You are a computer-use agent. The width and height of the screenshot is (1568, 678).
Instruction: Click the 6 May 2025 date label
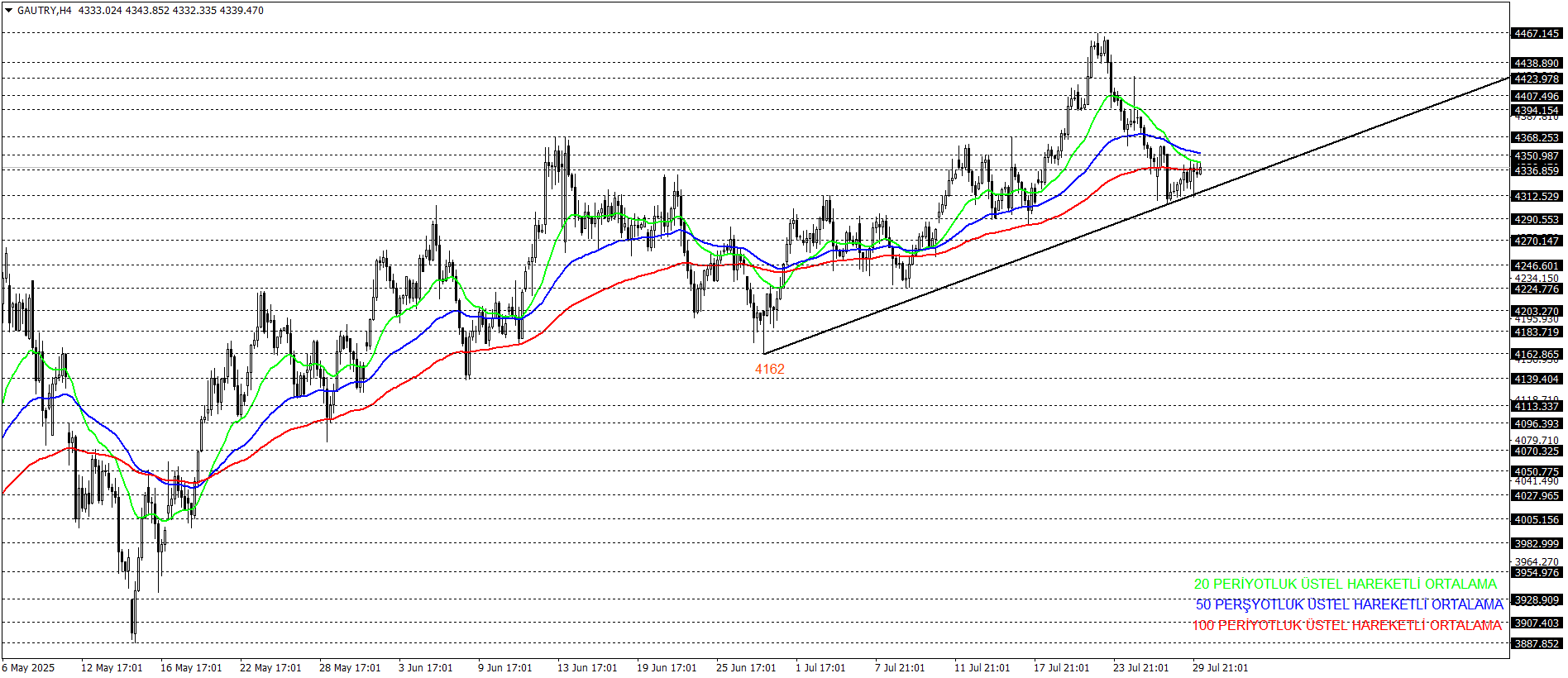click(28, 668)
